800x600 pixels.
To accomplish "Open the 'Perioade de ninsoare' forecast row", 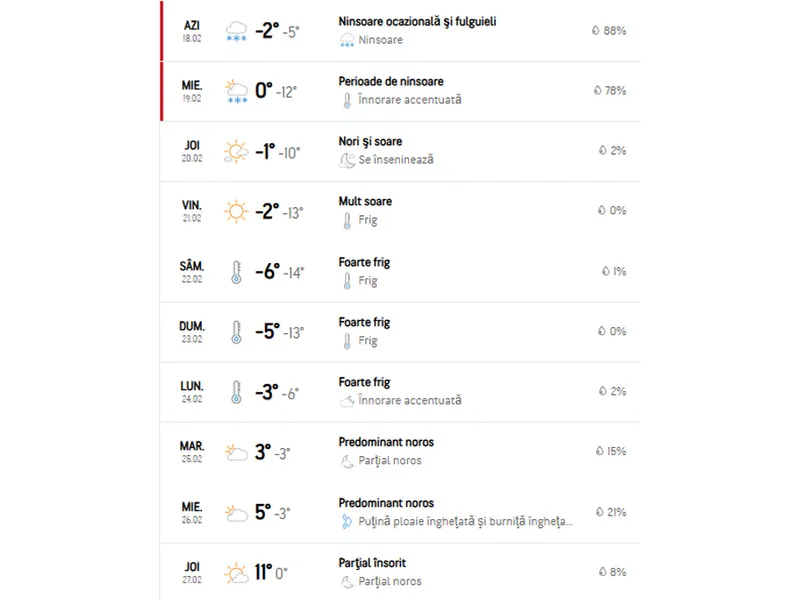I will pos(400,91).
